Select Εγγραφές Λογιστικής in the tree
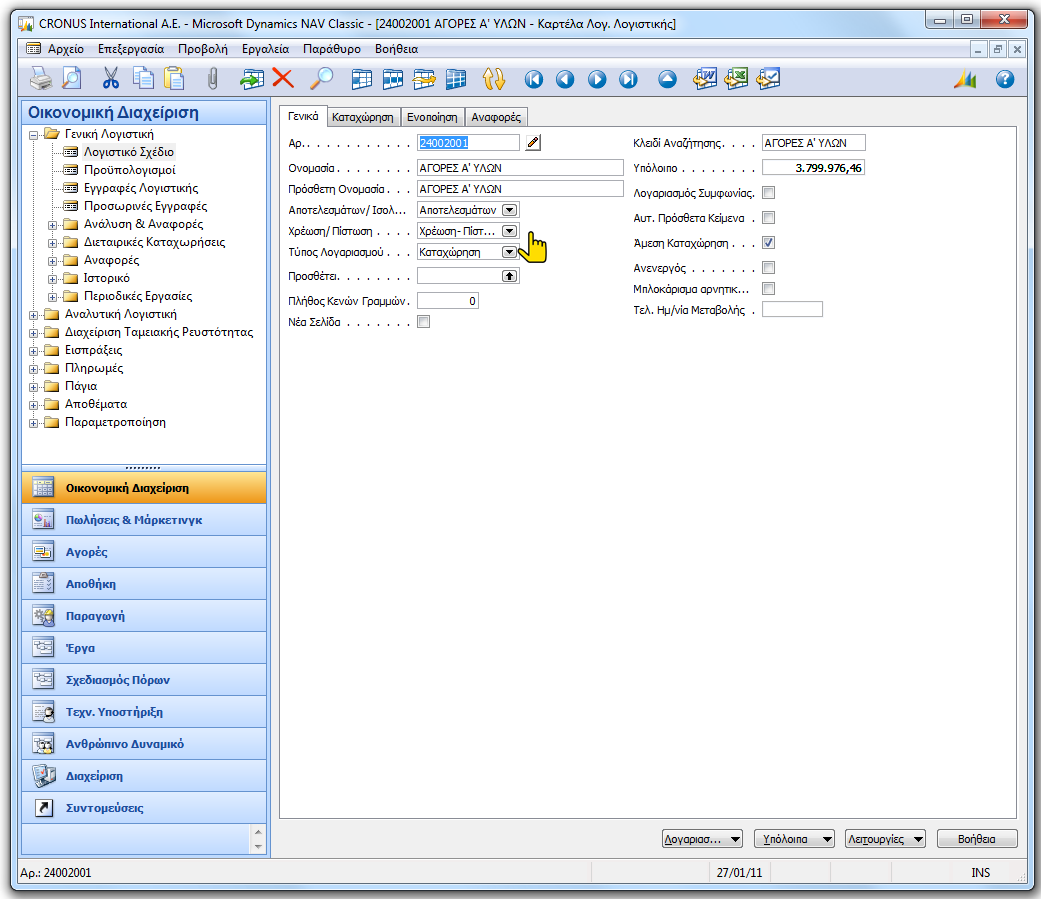The image size is (1041, 899). pos(141,189)
